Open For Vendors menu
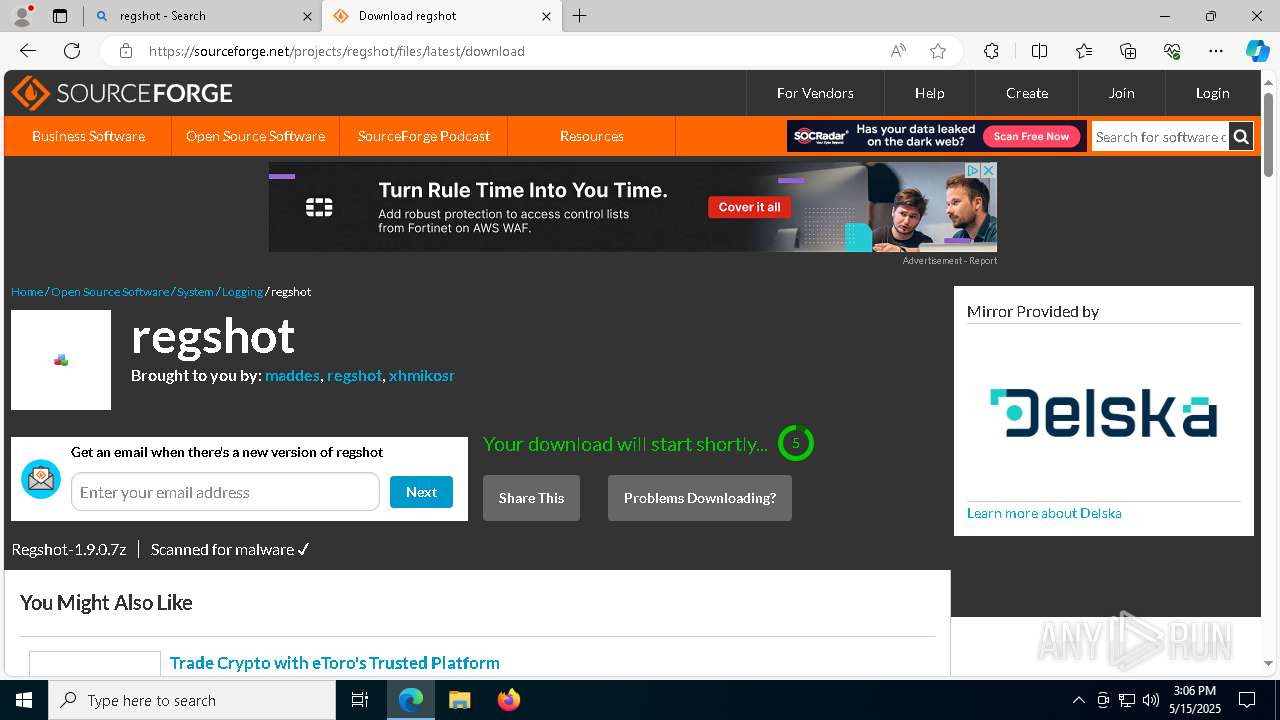The height and width of the screenshot is (720, 1280). click(815, 93)
